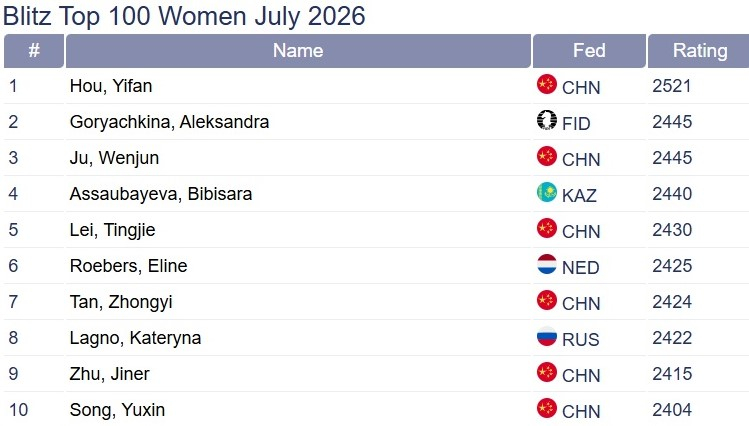Open Goryachkina, Aleksandra player link
The height and width of the screenshot is (426, 749).
pos(169,122)
